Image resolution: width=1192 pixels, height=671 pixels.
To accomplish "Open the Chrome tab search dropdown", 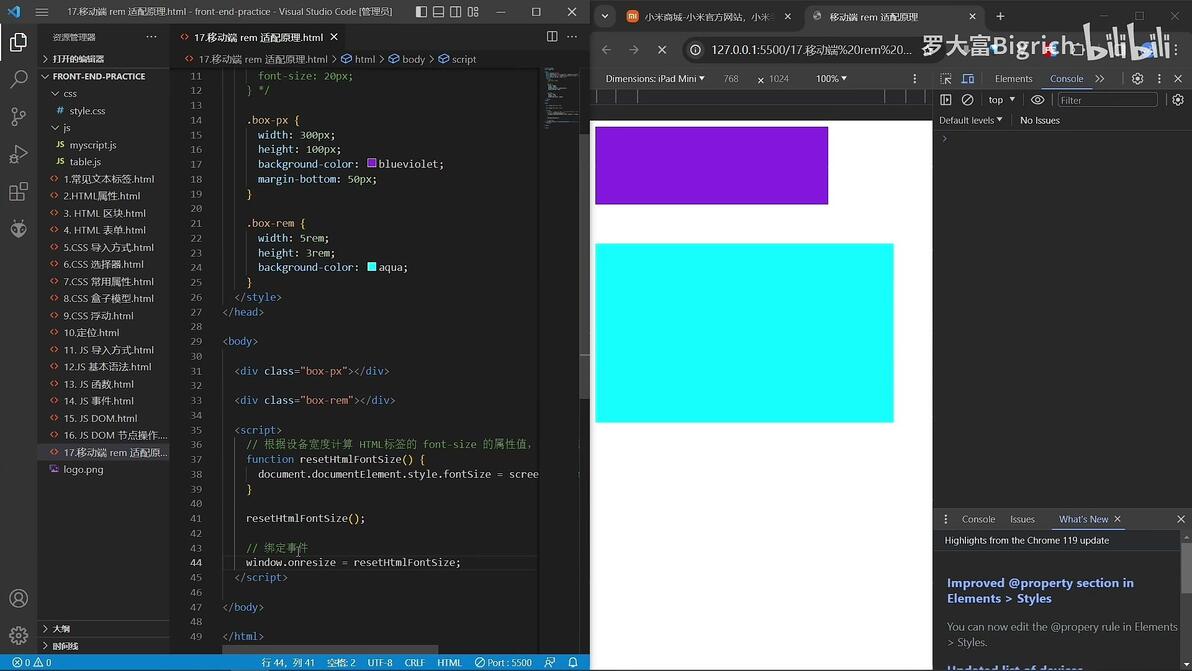I will pyautogui.click(x=605, y=16).
